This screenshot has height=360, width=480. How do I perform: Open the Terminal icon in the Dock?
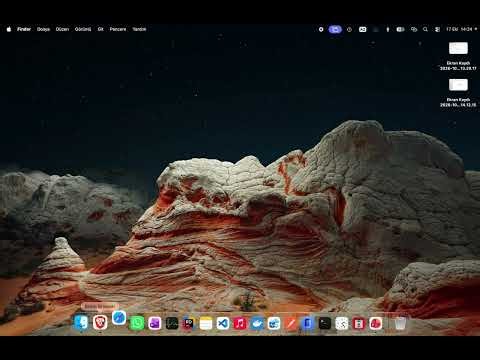click(325, 323)
